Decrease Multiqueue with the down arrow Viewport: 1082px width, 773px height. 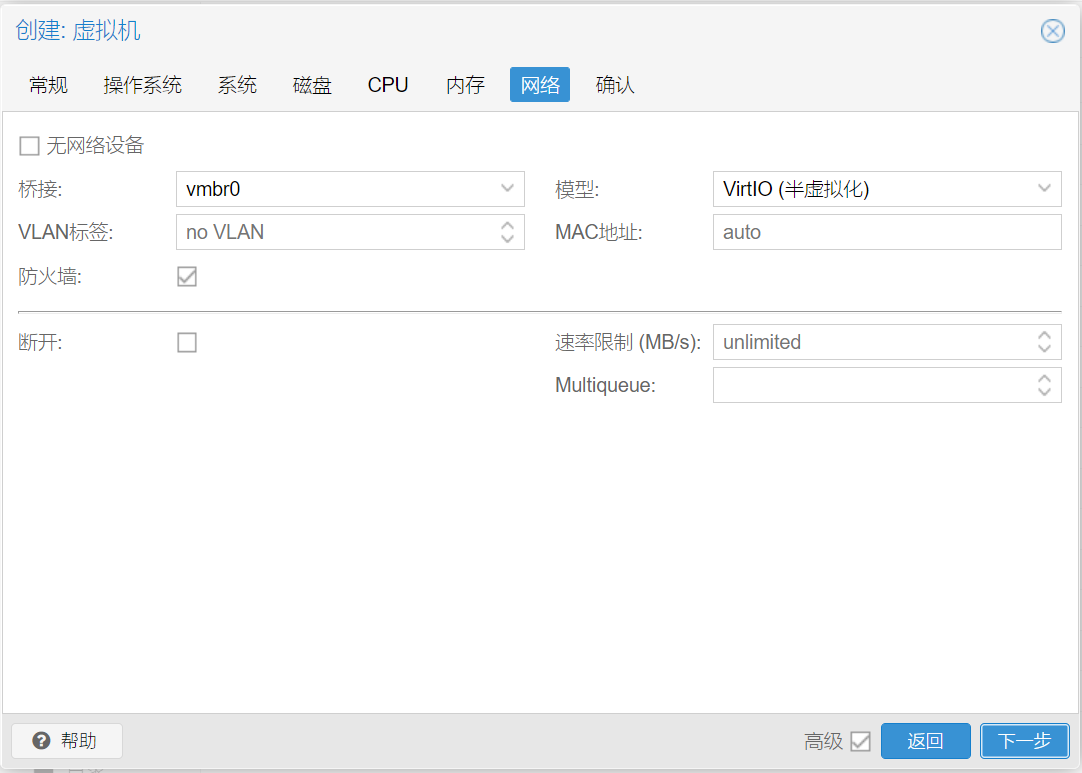pyautogui.click(x=1044, y=393)
